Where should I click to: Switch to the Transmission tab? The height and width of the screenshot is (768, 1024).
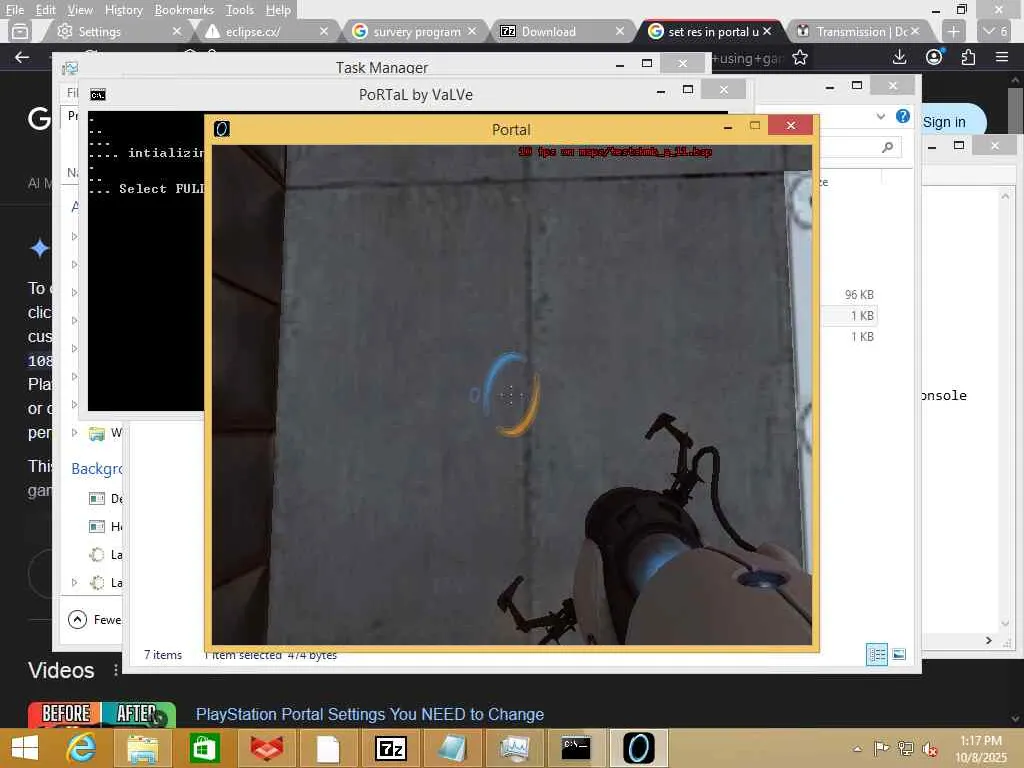[859, 31]
